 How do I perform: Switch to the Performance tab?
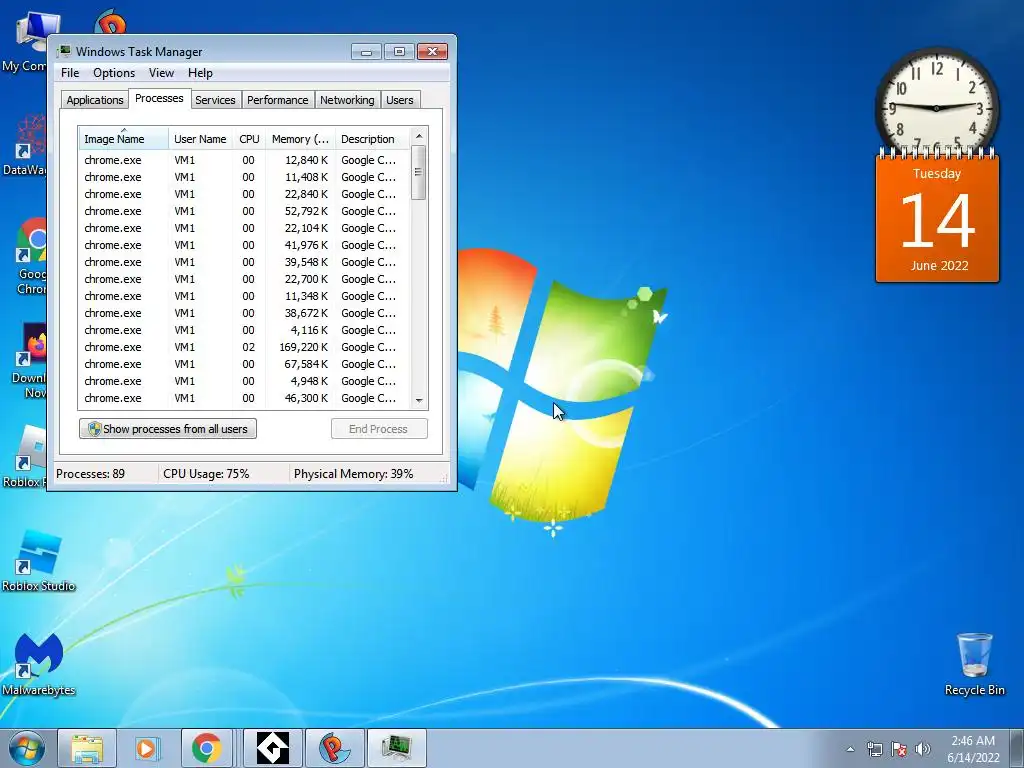coord(278,100)
